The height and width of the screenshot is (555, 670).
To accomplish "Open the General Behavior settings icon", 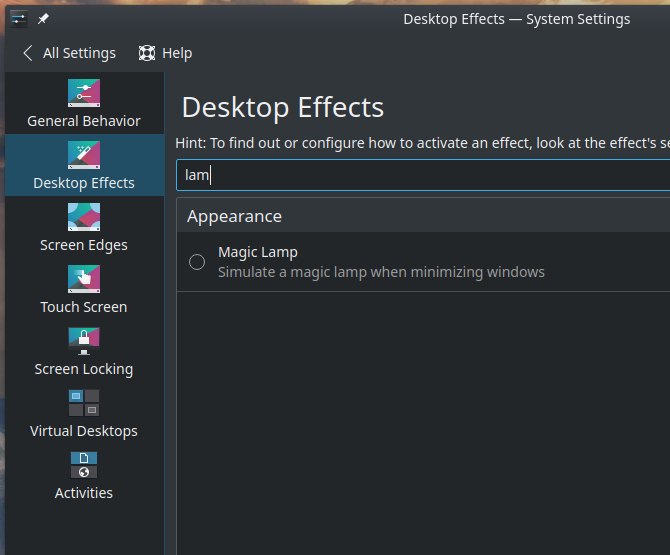I will [84, 93].
